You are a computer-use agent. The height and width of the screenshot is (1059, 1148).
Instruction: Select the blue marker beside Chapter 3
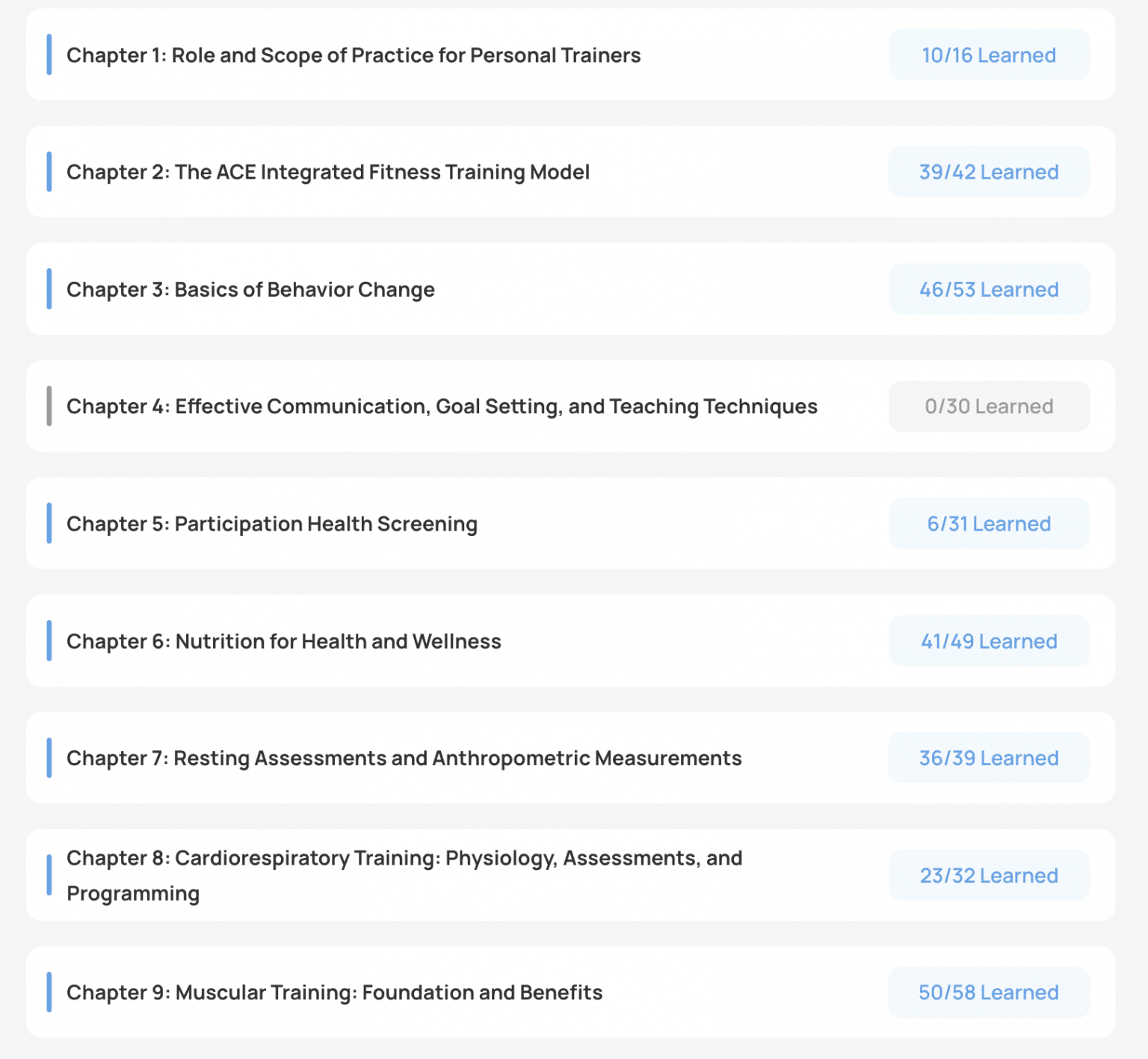pyautogui.click(x=49, y=289)
